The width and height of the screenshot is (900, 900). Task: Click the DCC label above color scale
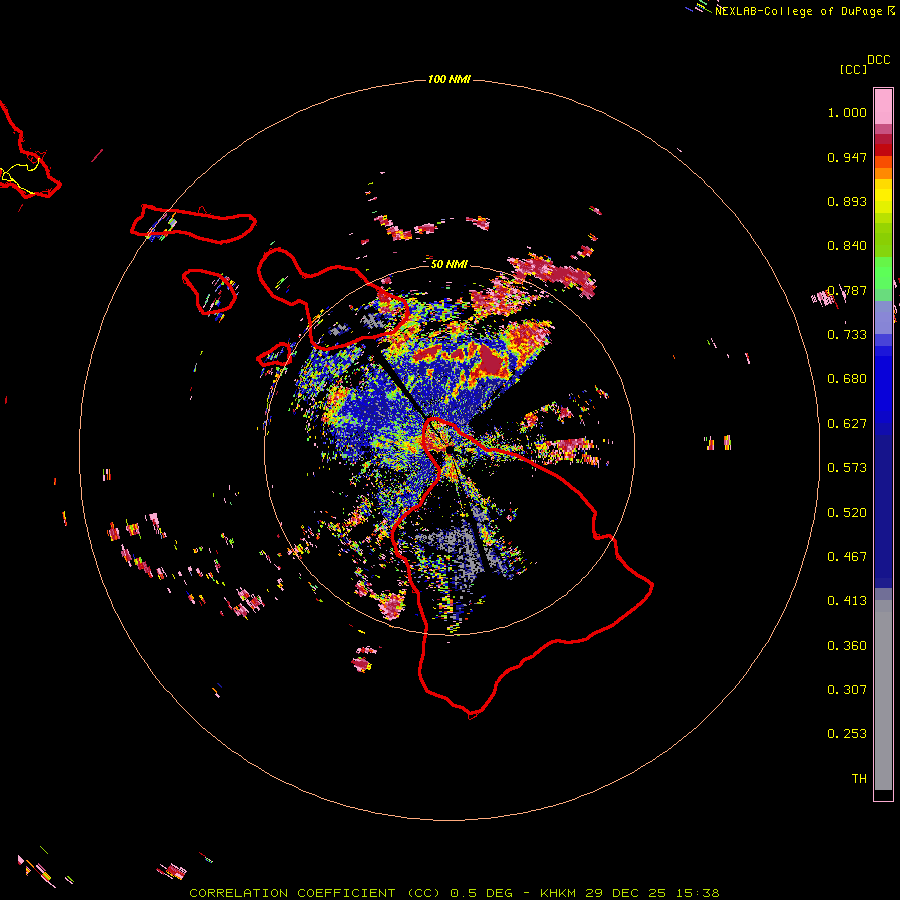(x=879, y=60)
